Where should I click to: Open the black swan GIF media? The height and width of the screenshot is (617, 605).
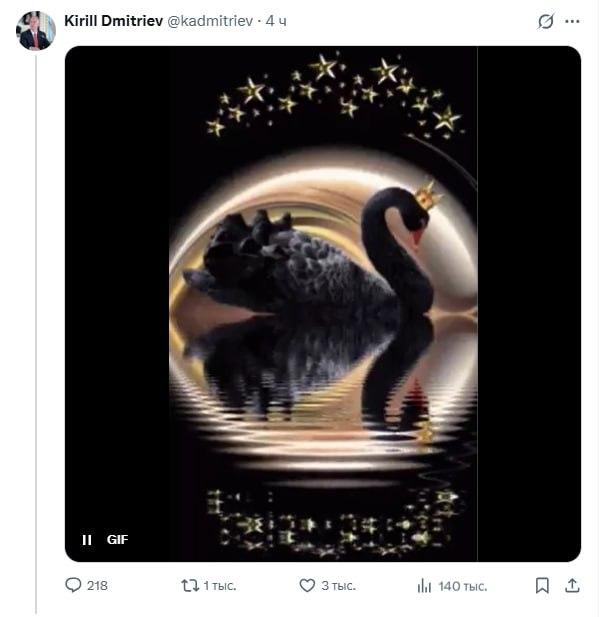[322, 300]
